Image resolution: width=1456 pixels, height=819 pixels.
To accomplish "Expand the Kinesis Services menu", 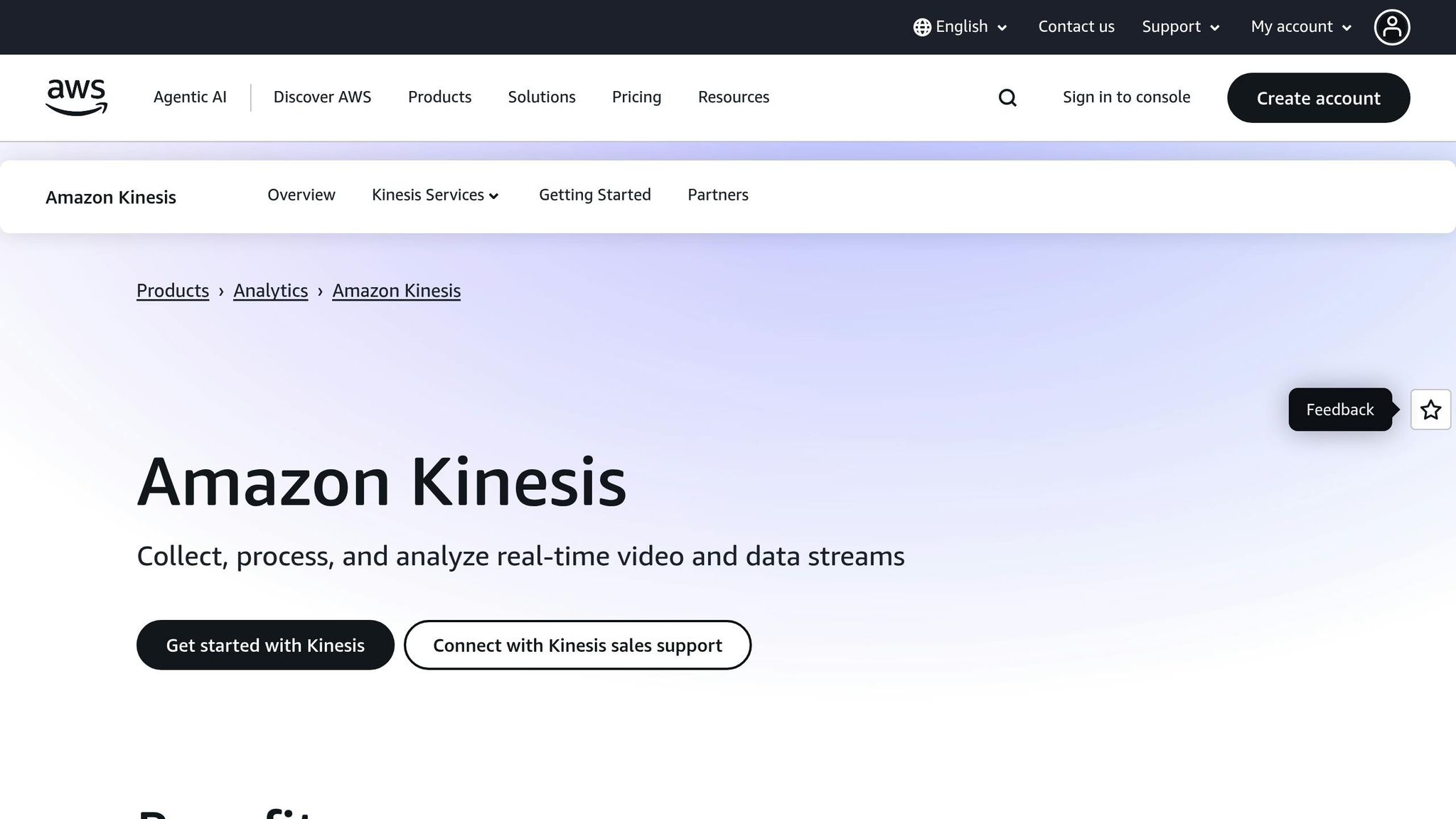I will pyautogui.click(x=435, y=195).
